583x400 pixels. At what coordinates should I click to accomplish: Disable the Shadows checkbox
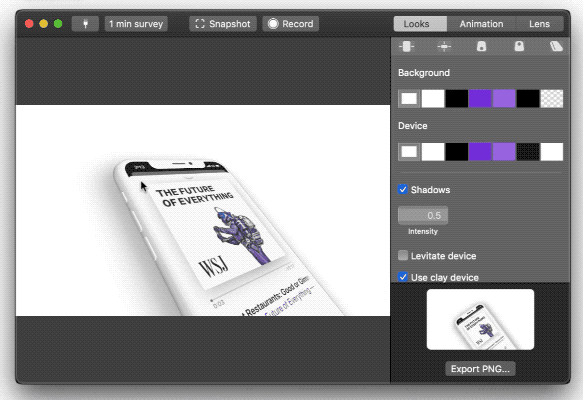click(x=403, y=189)
